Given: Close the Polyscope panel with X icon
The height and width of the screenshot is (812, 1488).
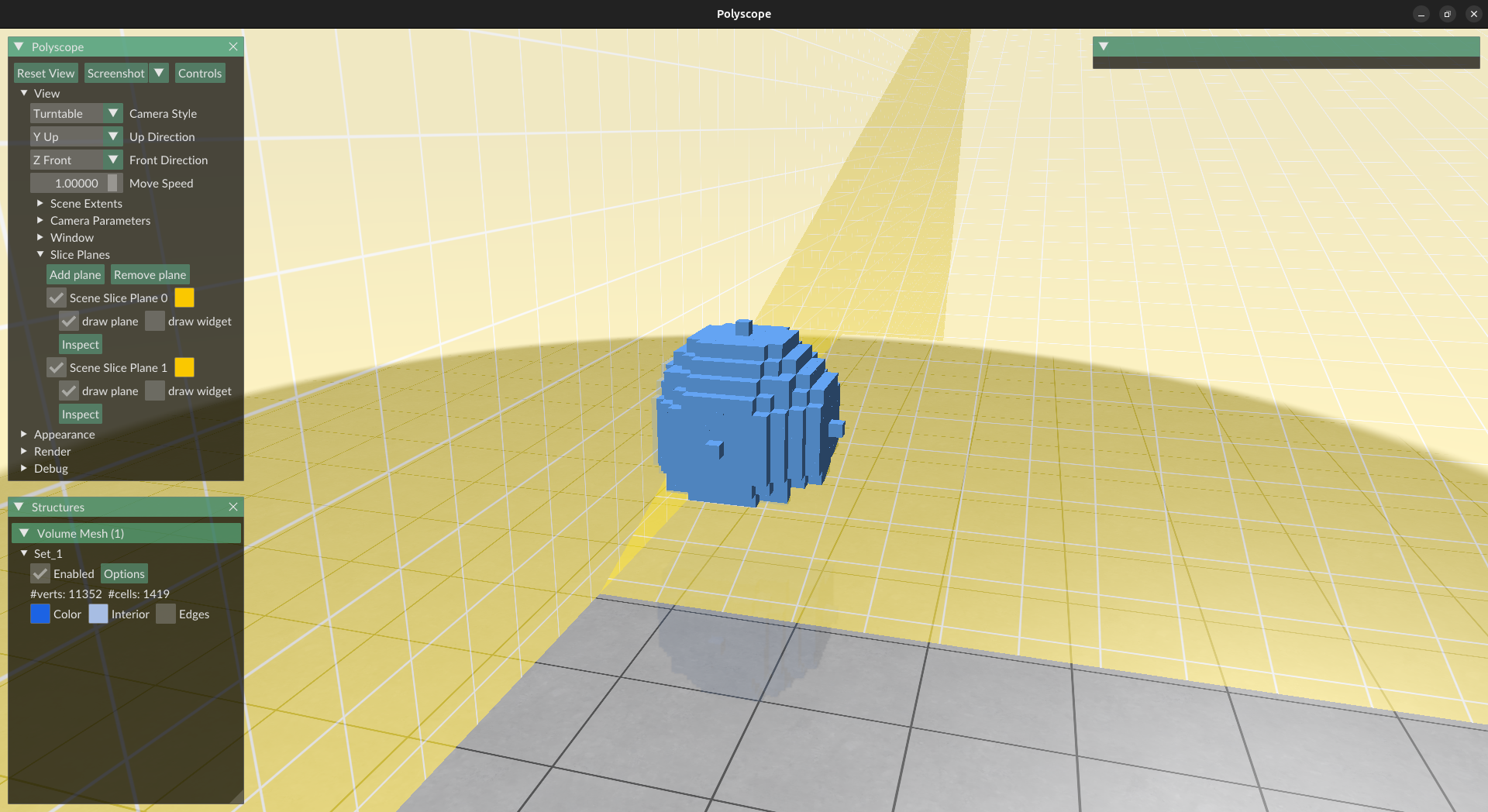Looking at the screenshot, I should point(233,47).
